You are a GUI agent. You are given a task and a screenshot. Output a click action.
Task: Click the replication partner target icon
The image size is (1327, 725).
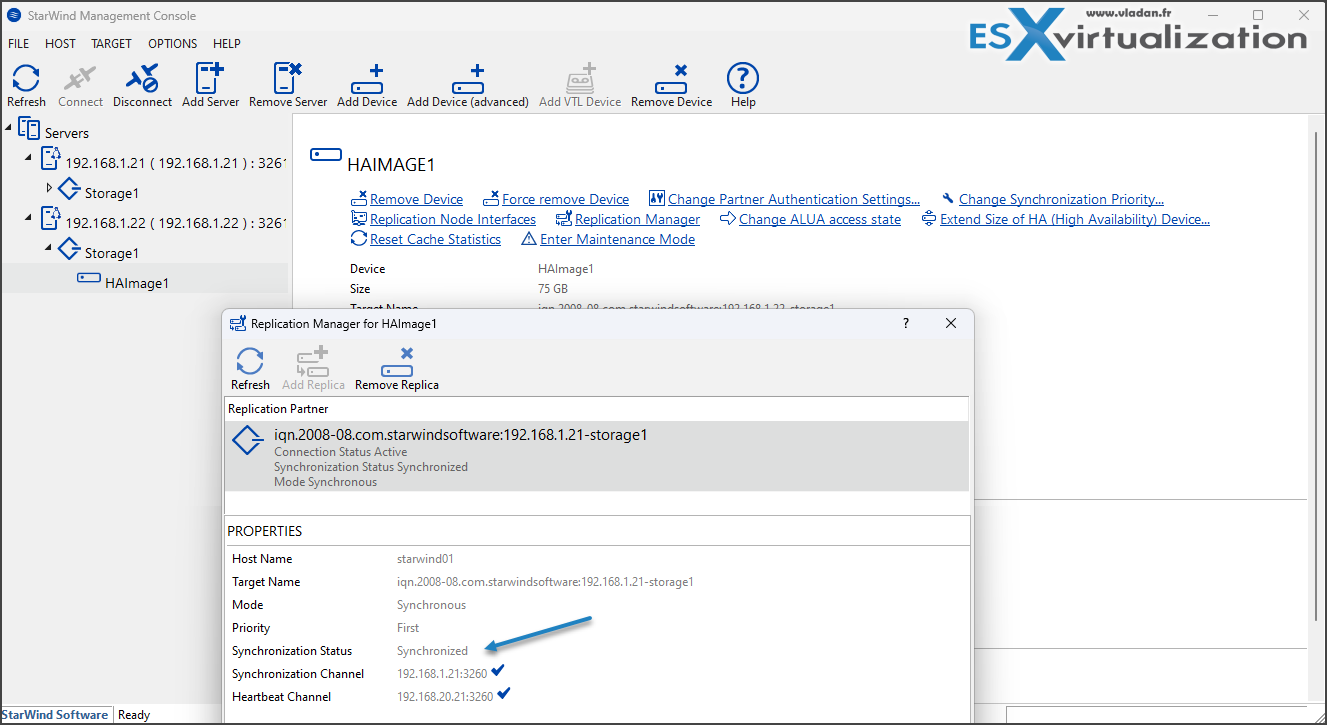(248, 441)
